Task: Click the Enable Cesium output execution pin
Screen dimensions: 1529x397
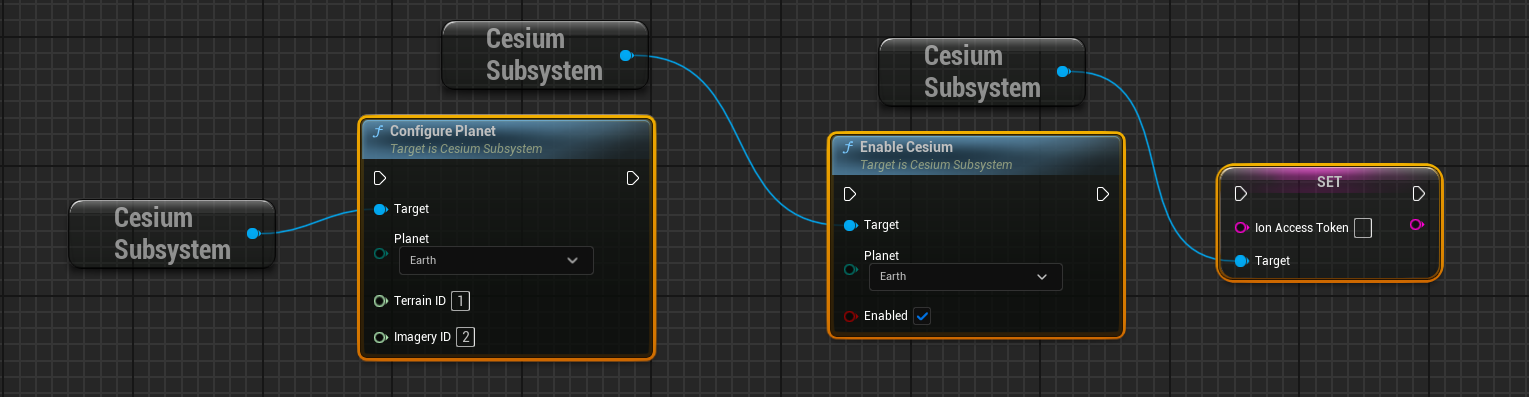Action: (1103, 194)
